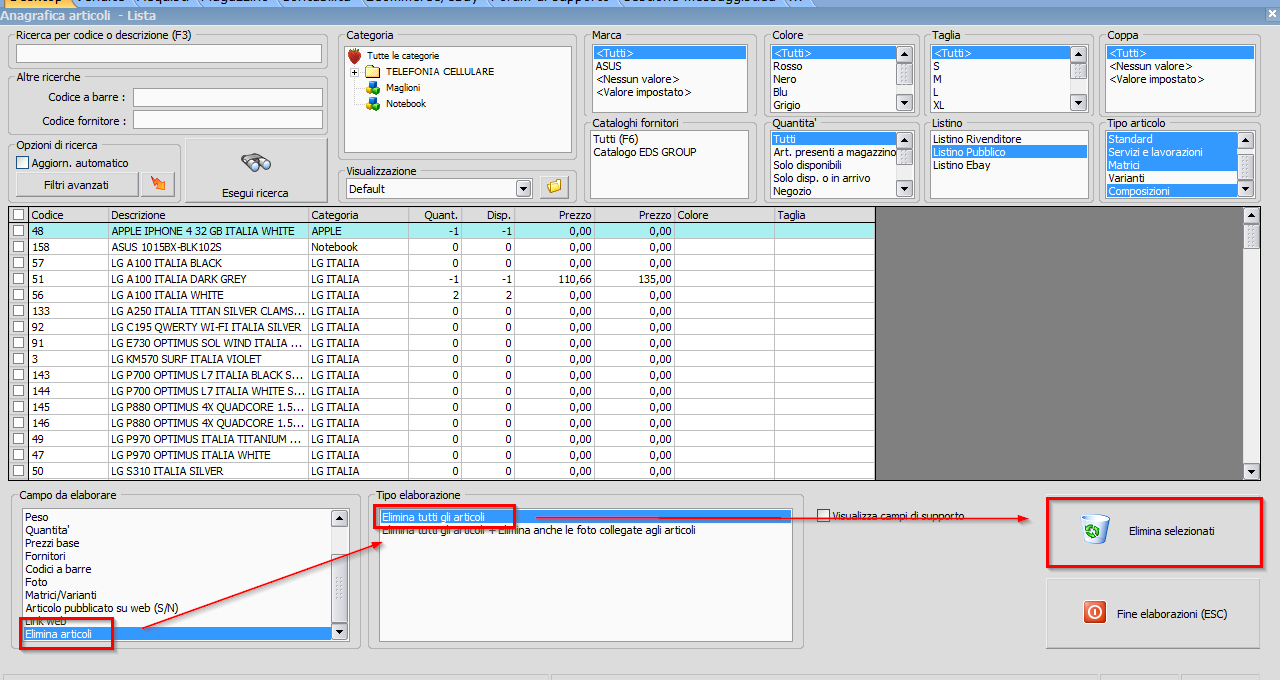Screen dimensions: 1280x680
Task: Choose Nero in the Colore list
Action: pyautogui.click(x=834, y=79)
